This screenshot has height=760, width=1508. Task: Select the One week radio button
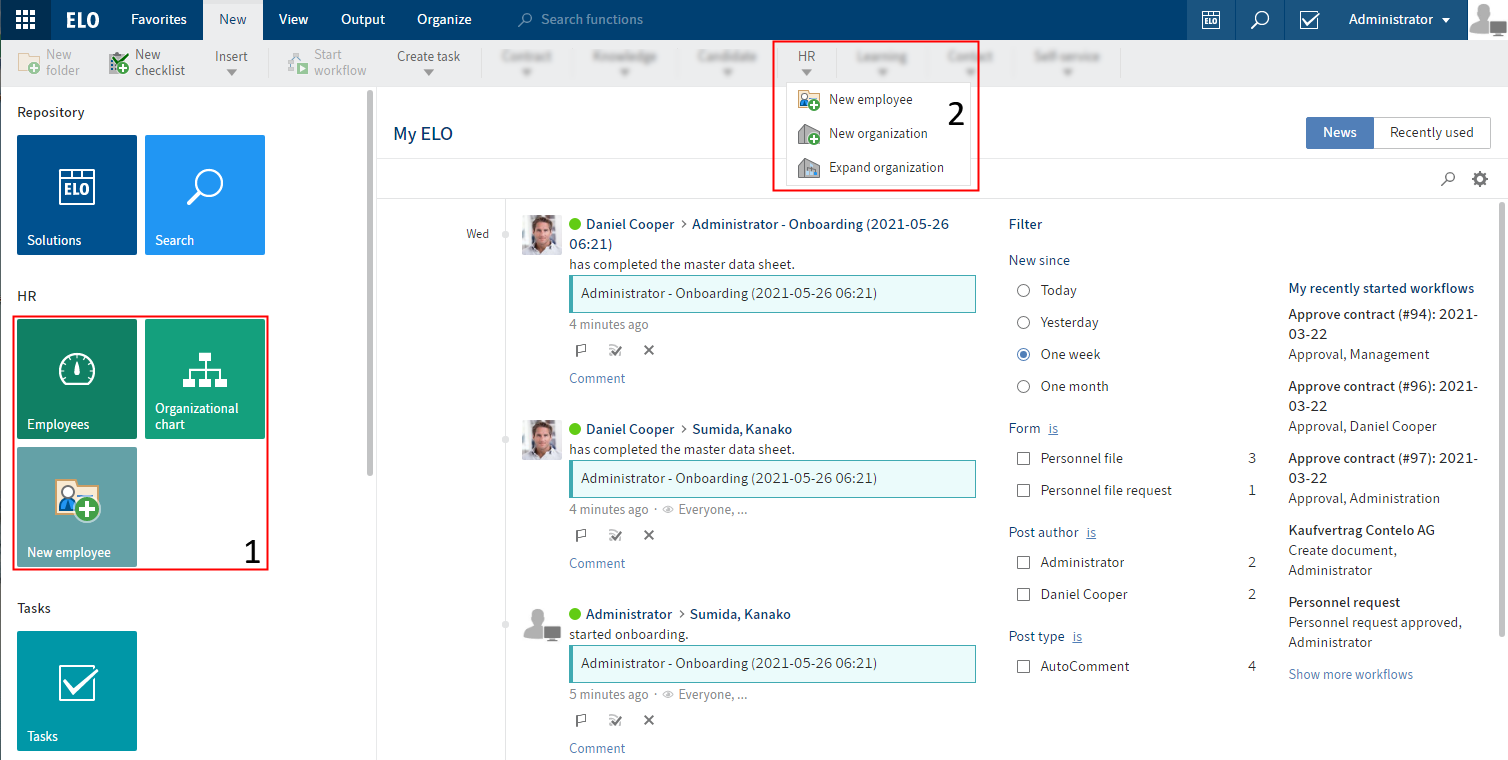pos(1023,354)
